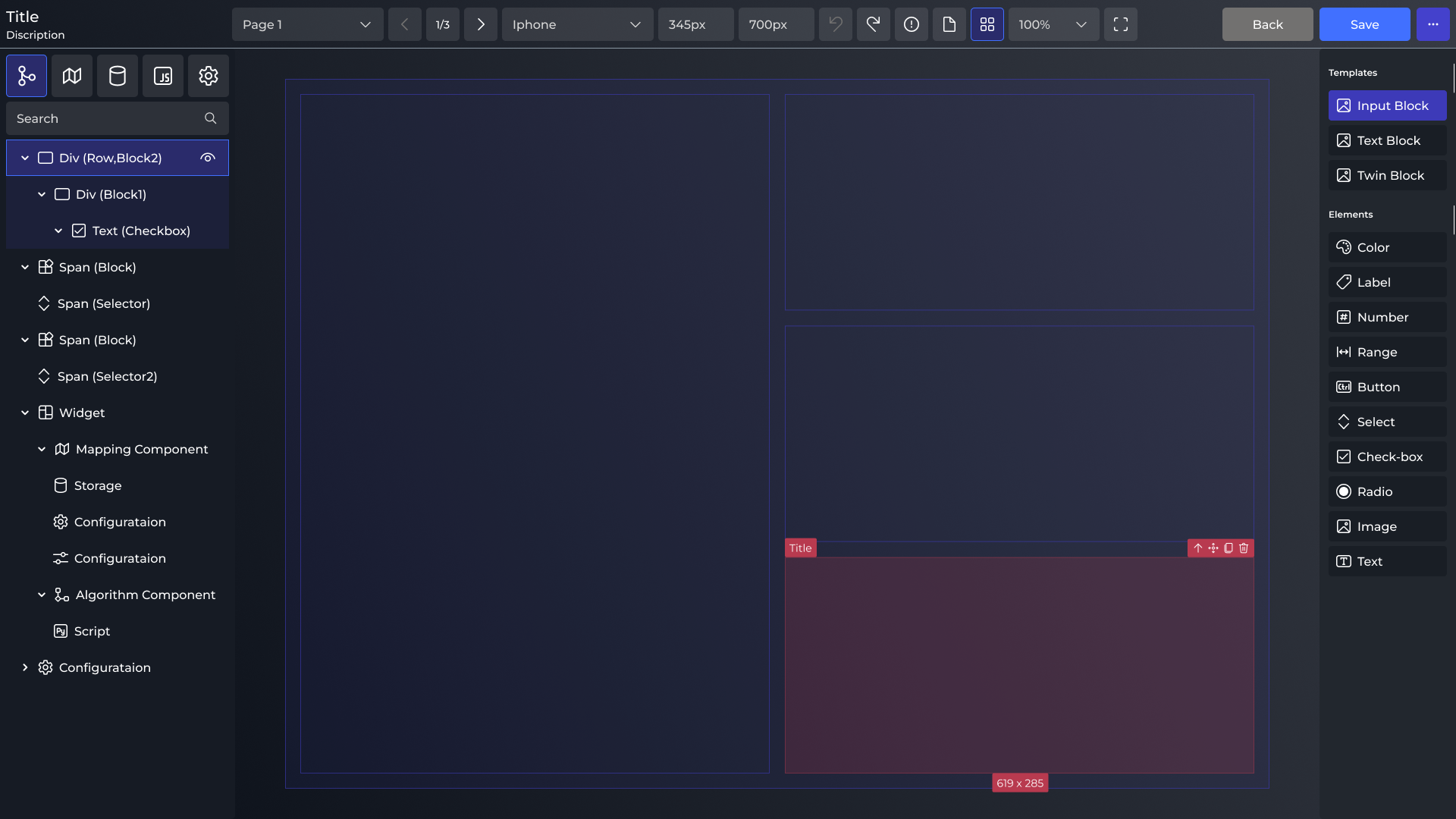Image resolution: width=1456 pixels, height=819 pixels.
Task: Collapse the Text (Checkbox) node
Action: coord(58,231)
